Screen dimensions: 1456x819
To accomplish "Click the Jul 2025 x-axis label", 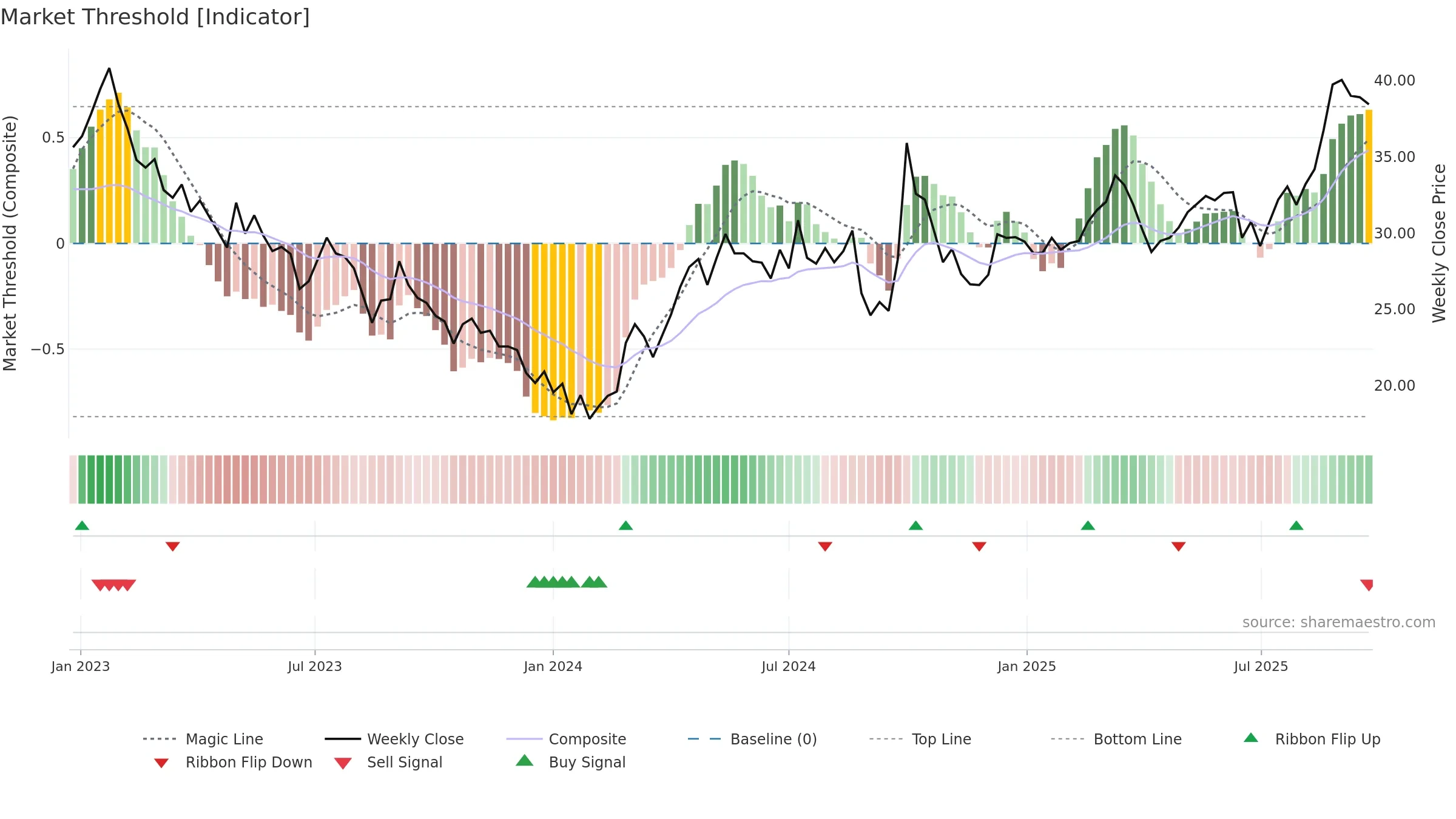I will pyautogui.click(x=1261, y=667).
